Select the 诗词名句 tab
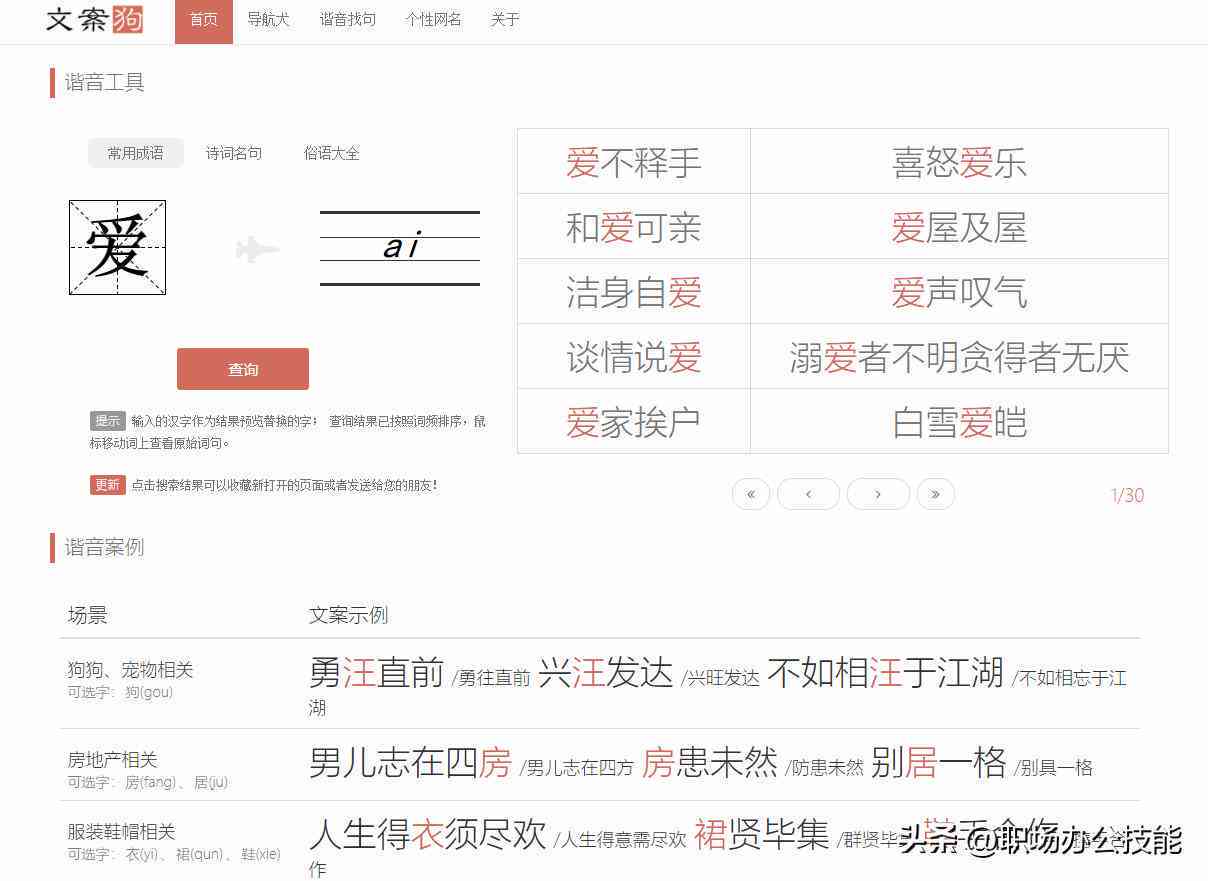This screenshot has width=1208, height=881. click(234, 153)
